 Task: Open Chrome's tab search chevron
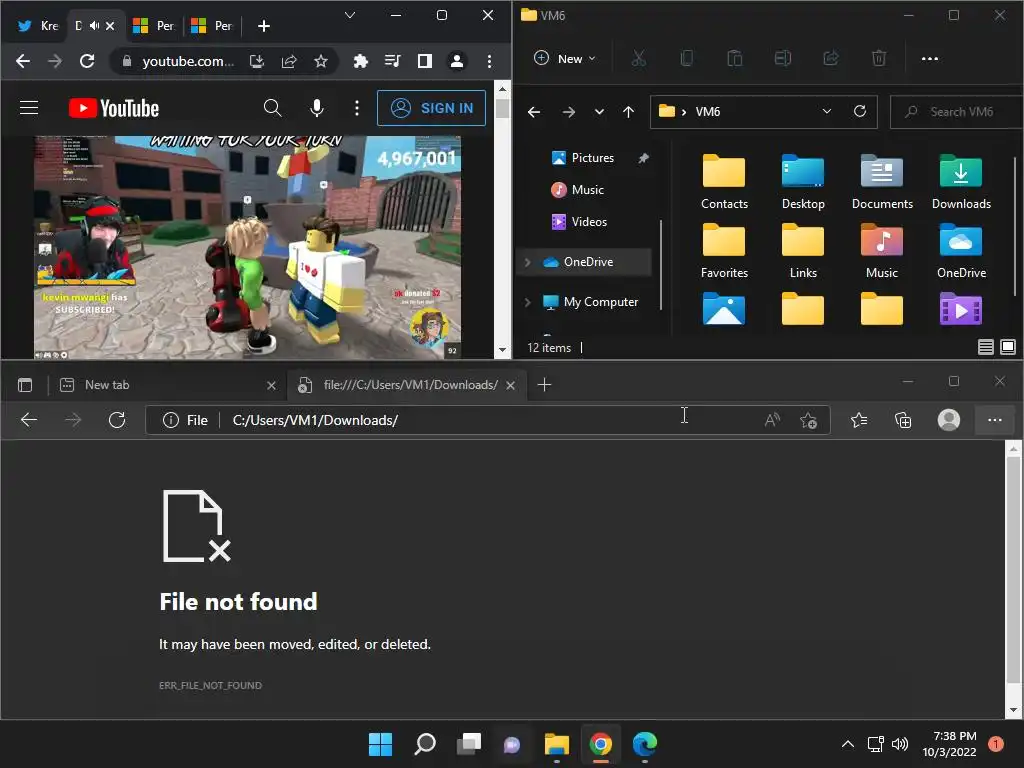coord(350,15)
